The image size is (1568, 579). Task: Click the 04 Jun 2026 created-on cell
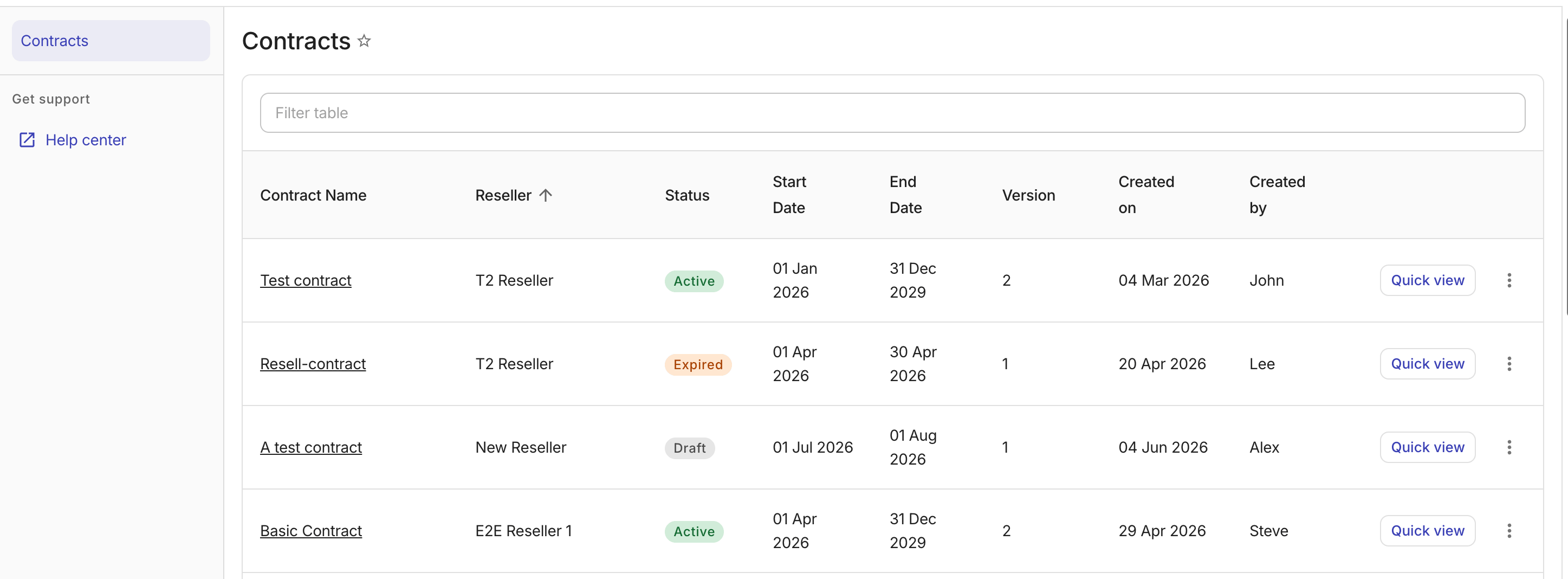[x=1163, y=447]
